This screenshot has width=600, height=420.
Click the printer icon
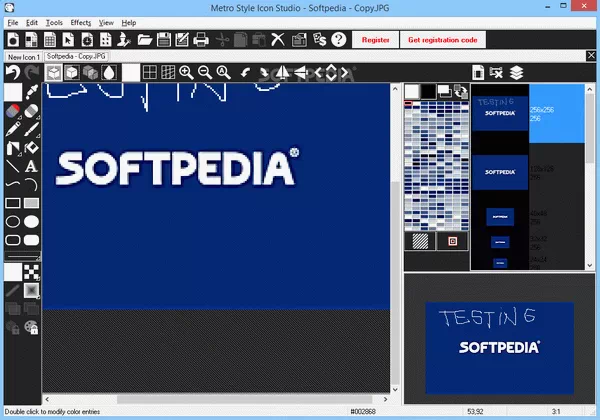(201, 40)
